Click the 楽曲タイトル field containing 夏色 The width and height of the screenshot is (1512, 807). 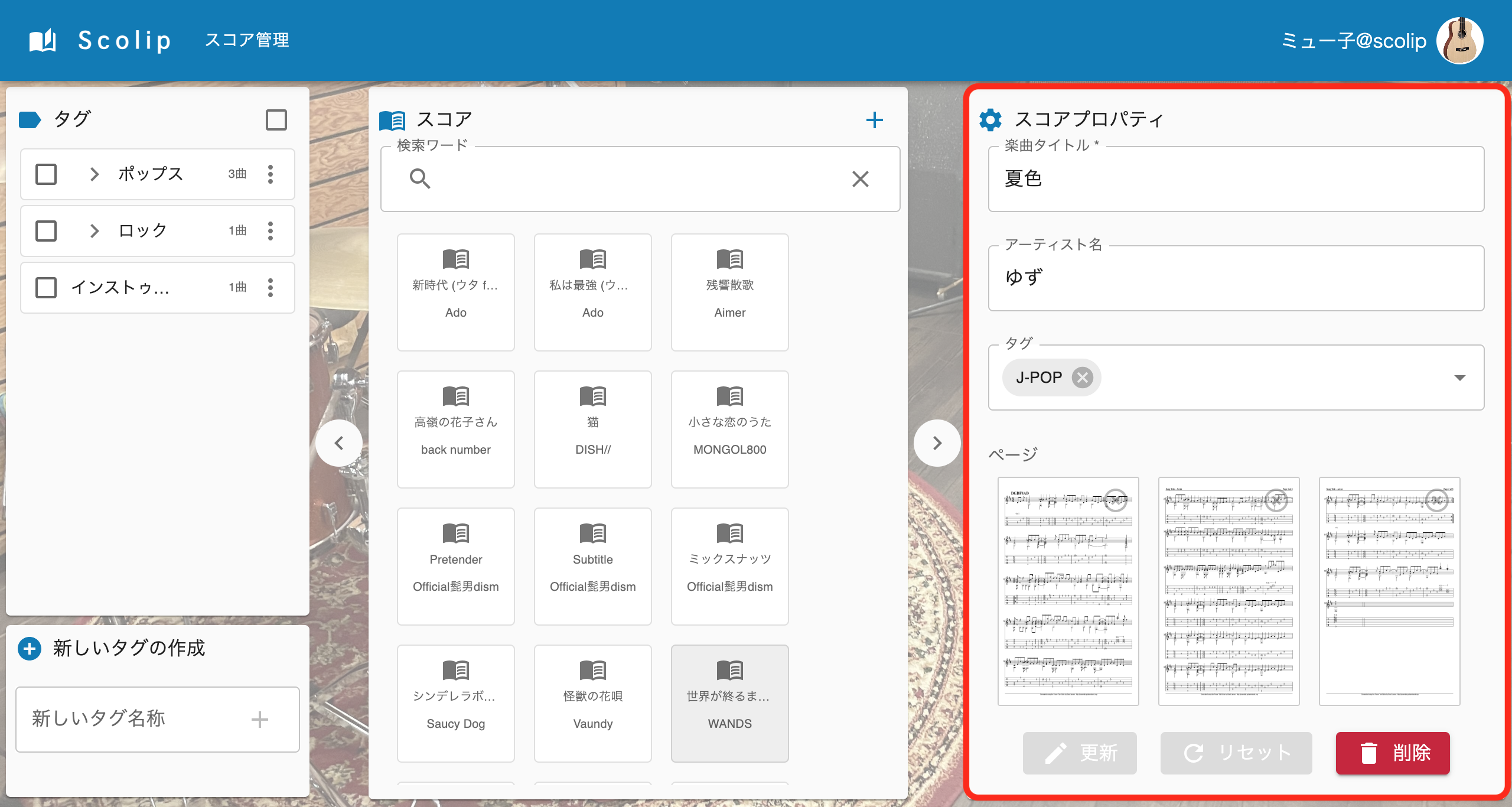point(1236,179)
